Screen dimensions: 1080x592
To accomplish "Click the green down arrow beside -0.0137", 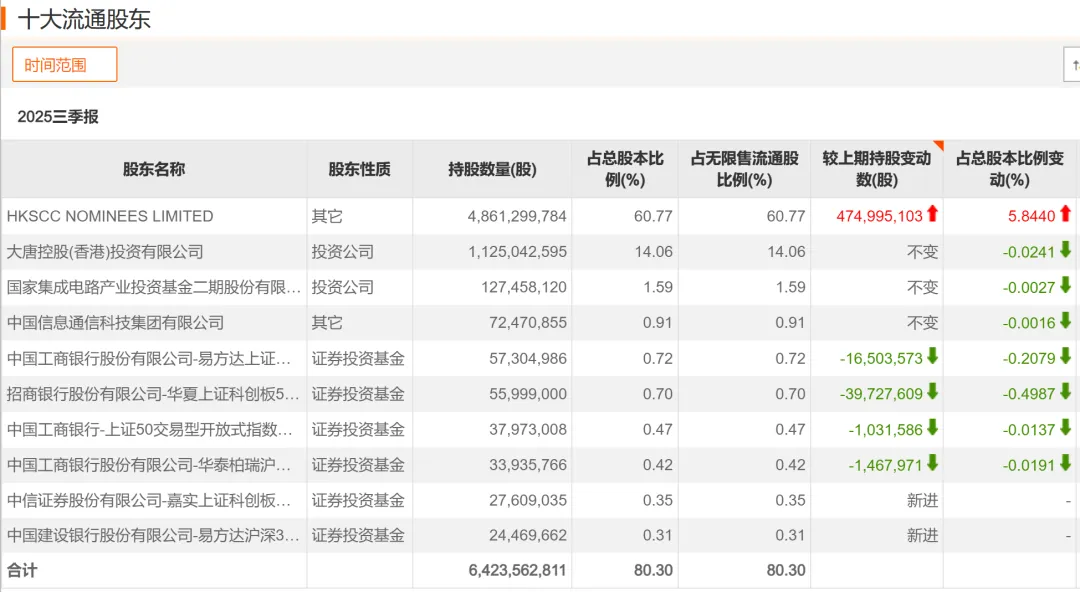I will click(x=1066, y=427).
